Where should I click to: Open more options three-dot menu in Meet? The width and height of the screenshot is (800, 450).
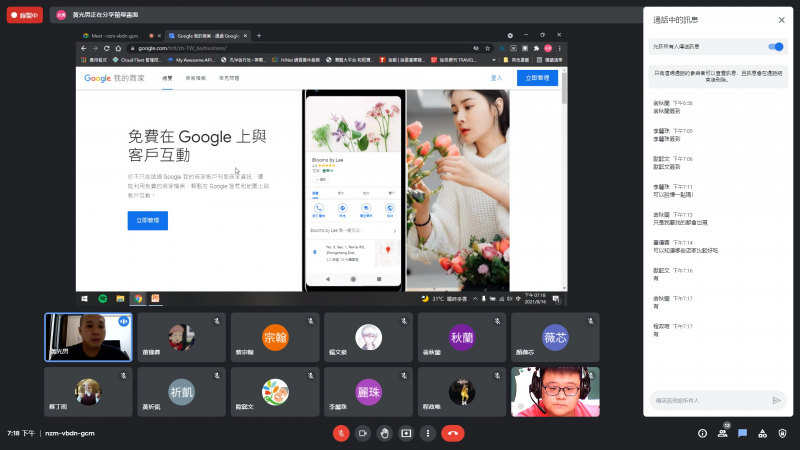[x=428, y=433]
